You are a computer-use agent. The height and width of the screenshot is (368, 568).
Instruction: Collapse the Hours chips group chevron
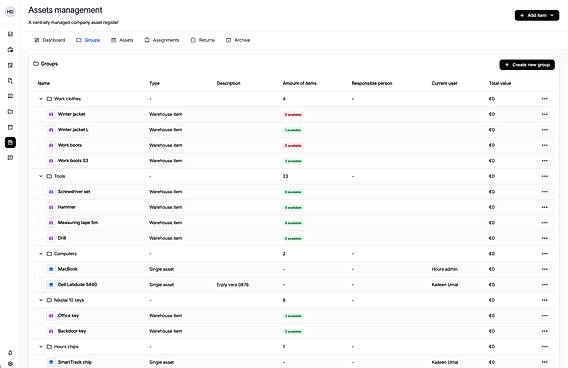point(41,347)
